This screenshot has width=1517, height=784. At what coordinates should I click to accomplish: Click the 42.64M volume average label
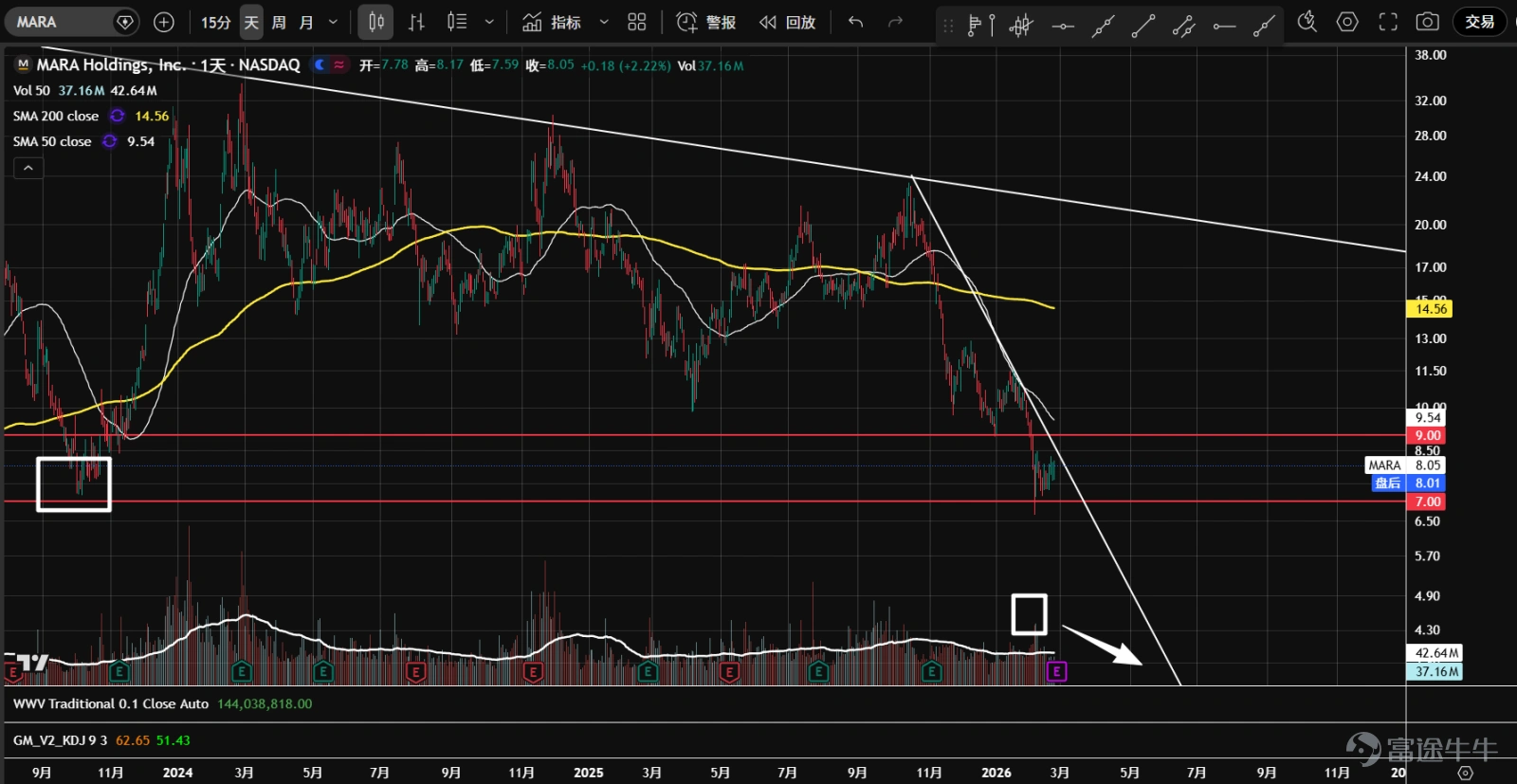pyautogui.click(x=1435, y=653)
